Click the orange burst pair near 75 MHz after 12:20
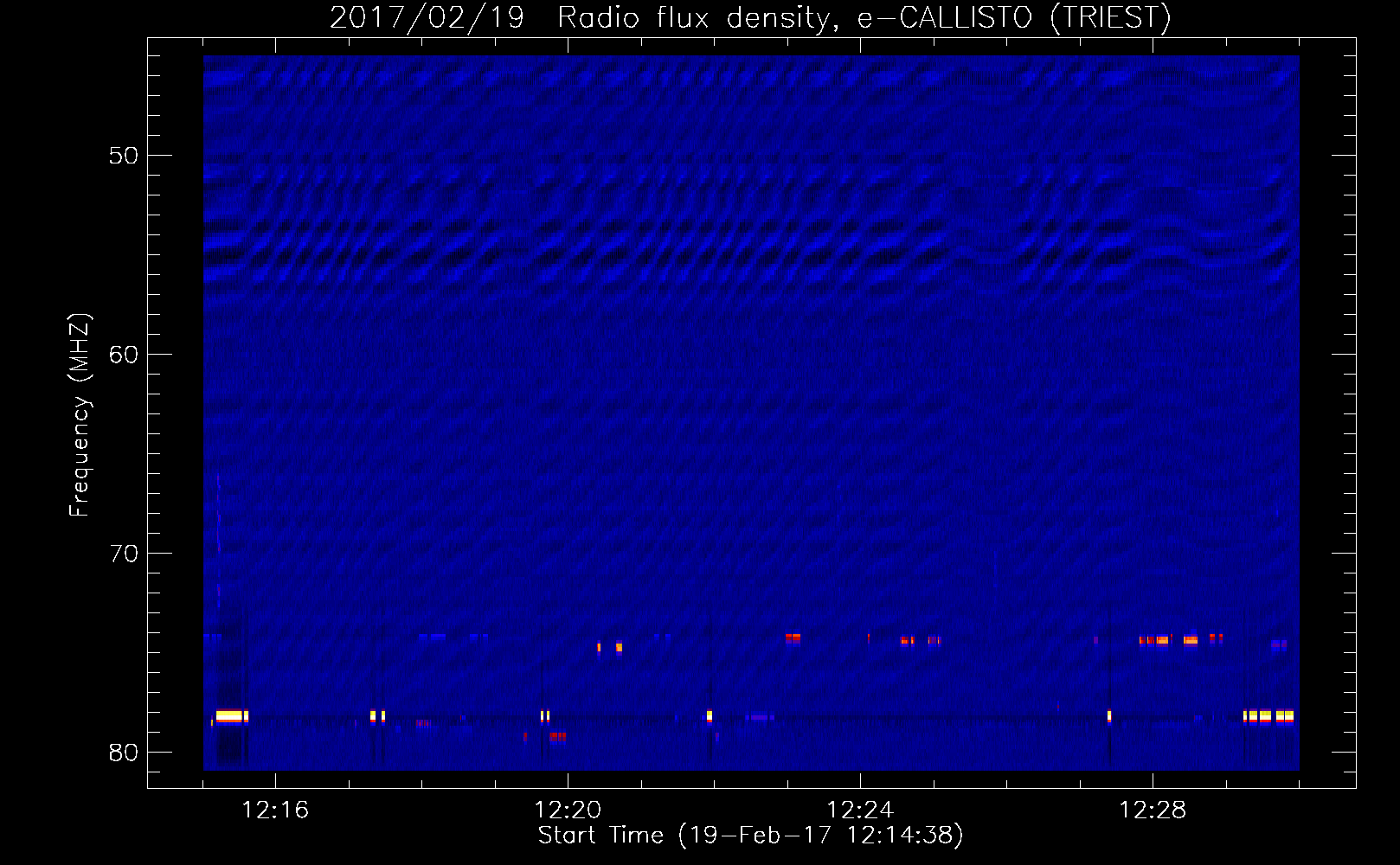Screen dimensions: 1400x865 (609, 647)
